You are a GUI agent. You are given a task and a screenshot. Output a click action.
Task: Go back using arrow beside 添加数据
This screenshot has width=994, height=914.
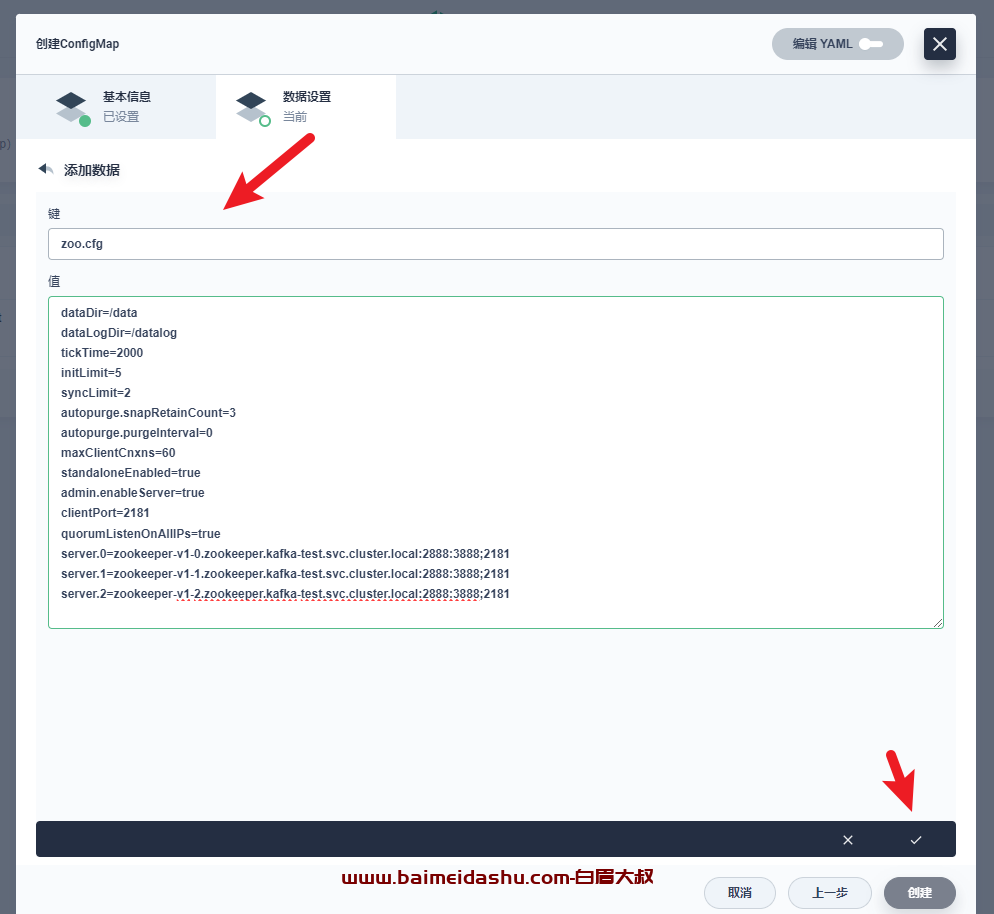(x=46, y=169)
